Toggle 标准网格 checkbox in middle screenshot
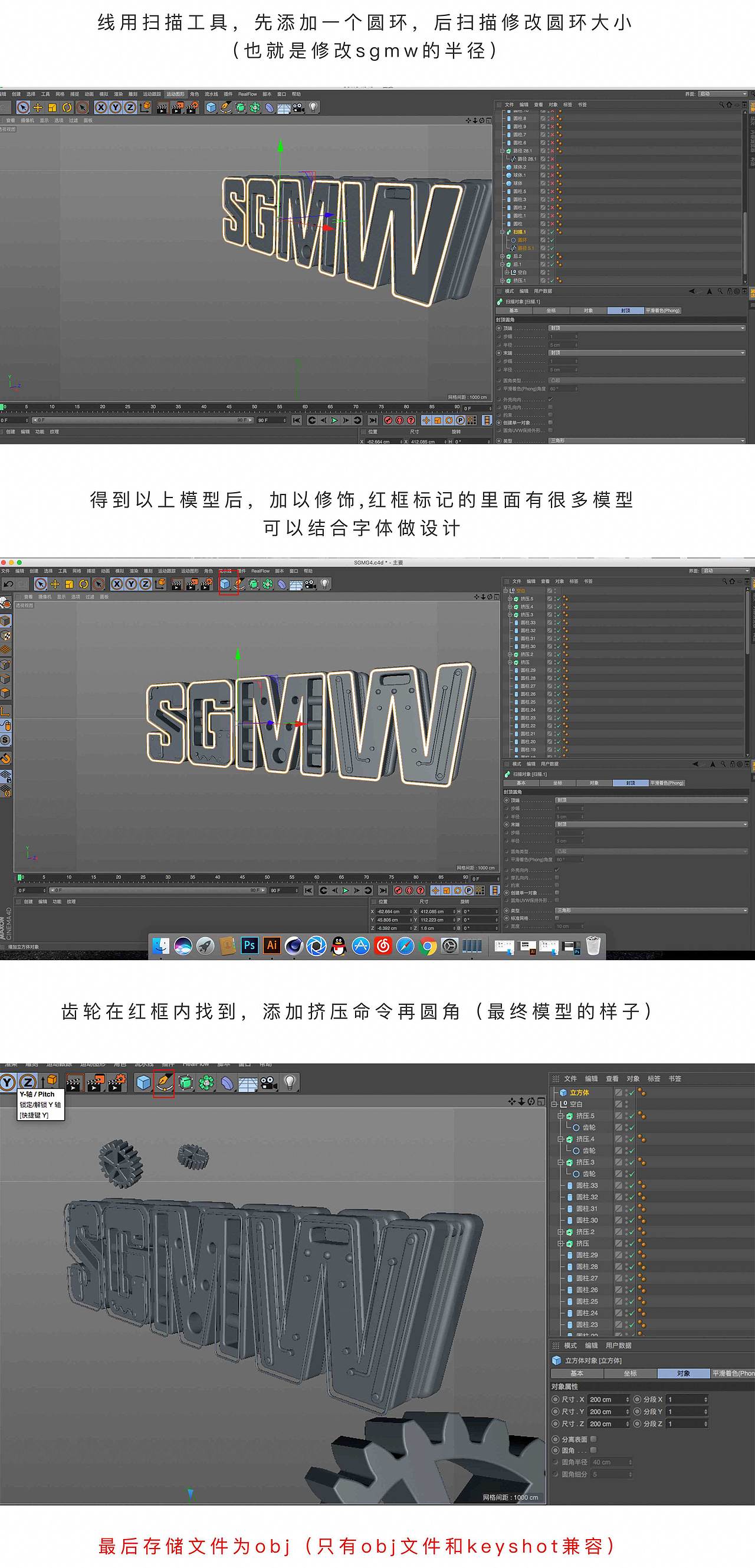 pyautogui.click(x=557, y=918)
